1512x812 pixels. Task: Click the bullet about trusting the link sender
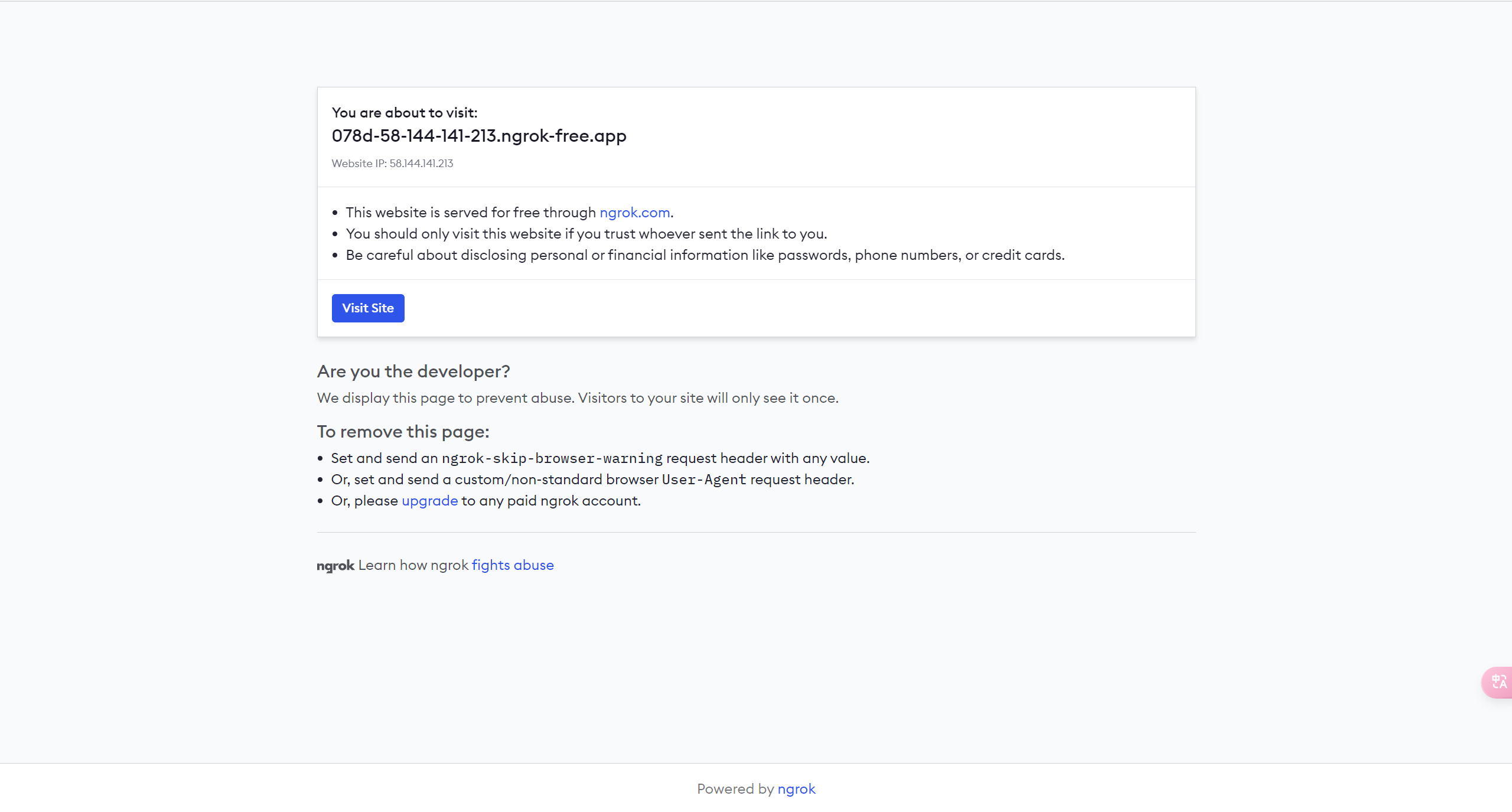click(586, 234)
